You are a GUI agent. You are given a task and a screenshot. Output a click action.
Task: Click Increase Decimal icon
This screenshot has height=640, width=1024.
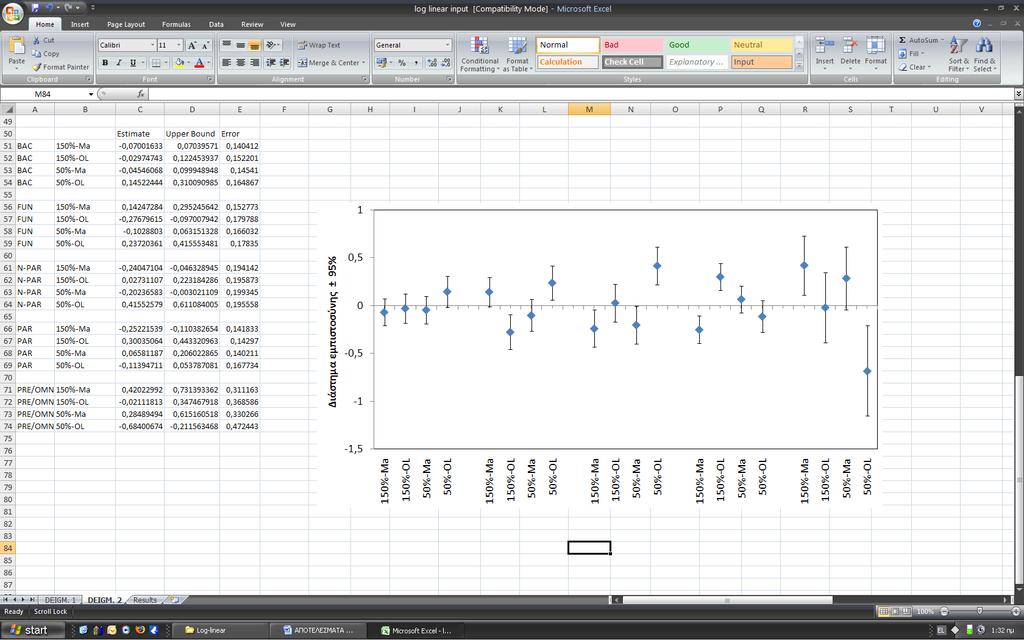point(432,63)
